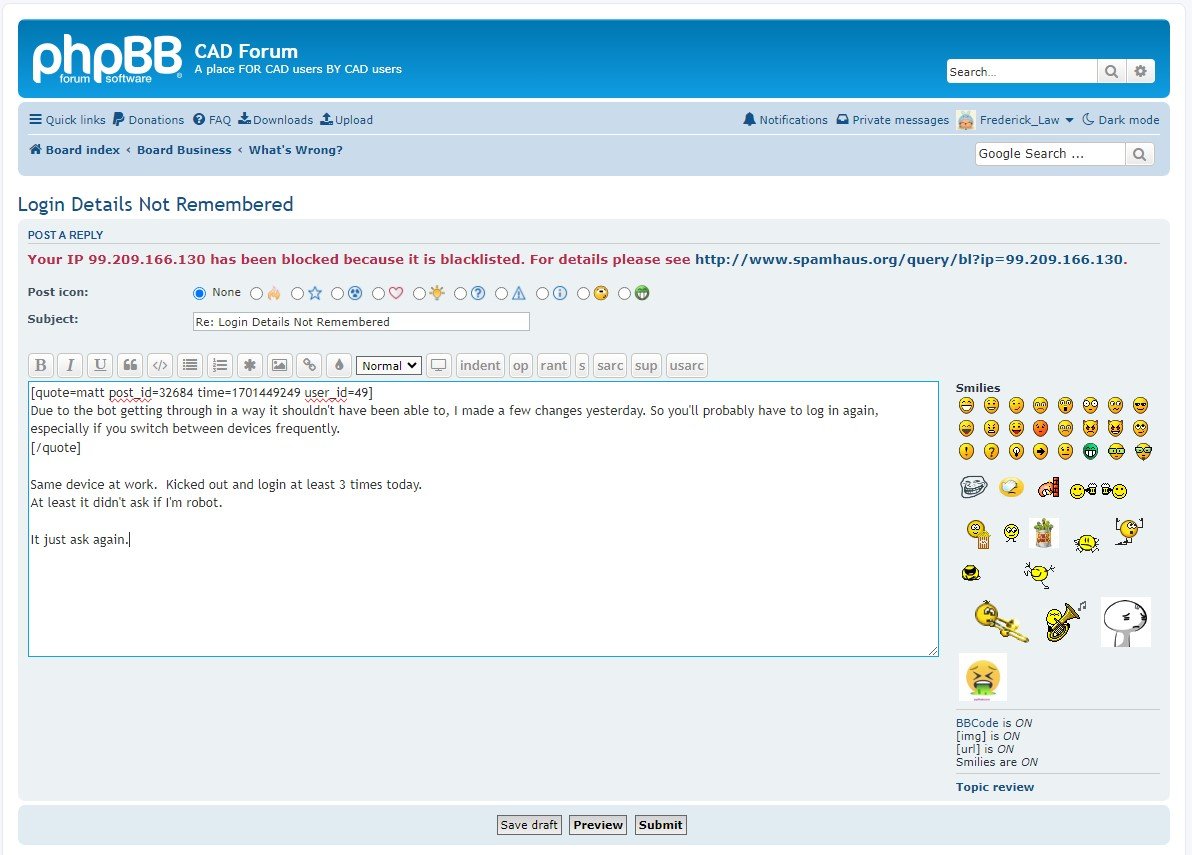Click the advanced search gear icon
The image size is (1192, 855).
[x=1140, y=71]
